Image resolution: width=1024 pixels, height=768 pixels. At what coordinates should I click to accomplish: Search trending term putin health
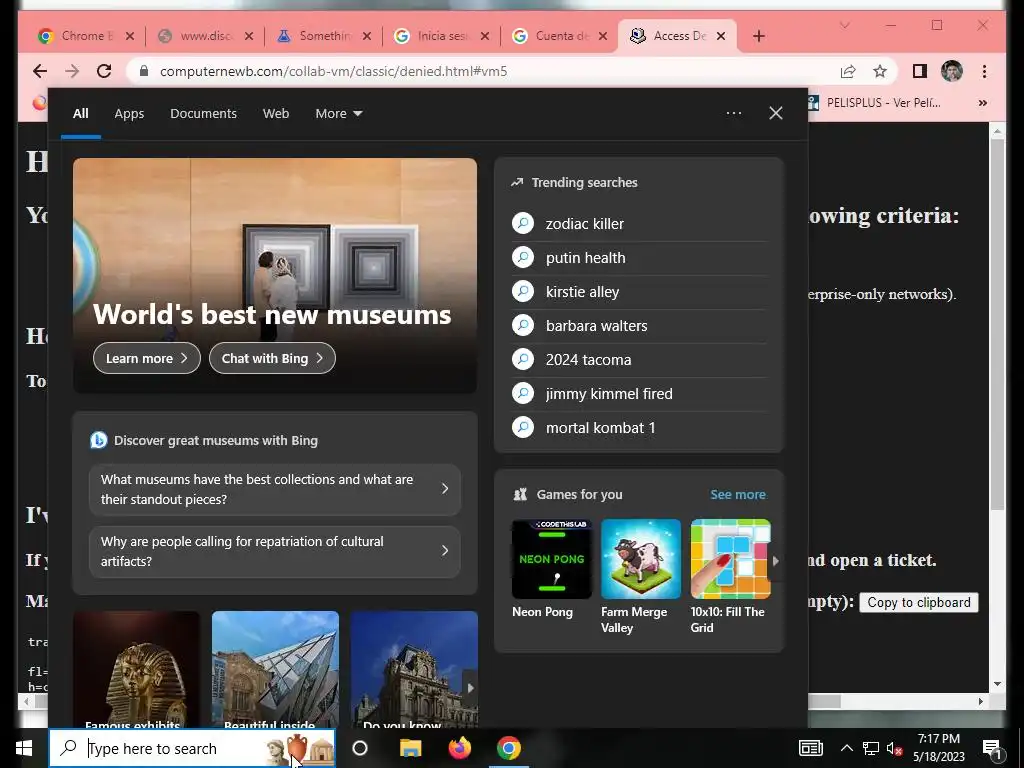pyautogui.click(x=639, y=258)
